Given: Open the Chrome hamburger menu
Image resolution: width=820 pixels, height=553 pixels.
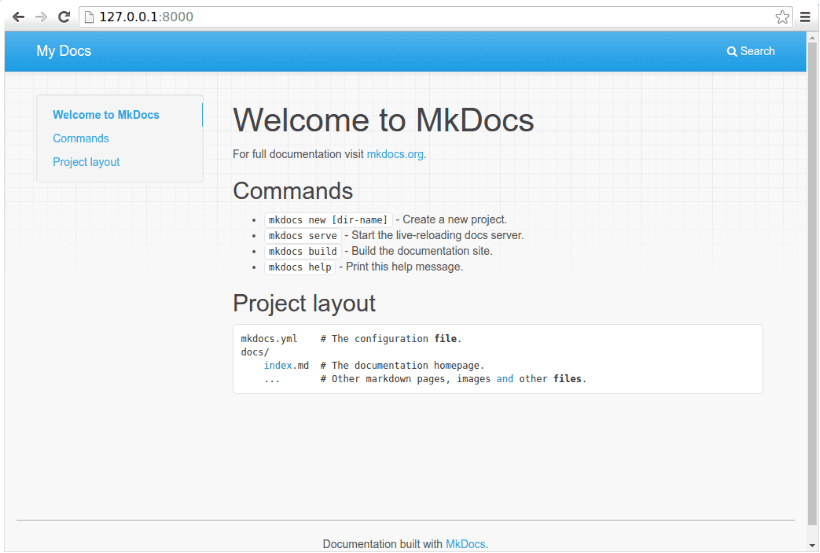Looking at the screenshot, I should tap(805, 17).
